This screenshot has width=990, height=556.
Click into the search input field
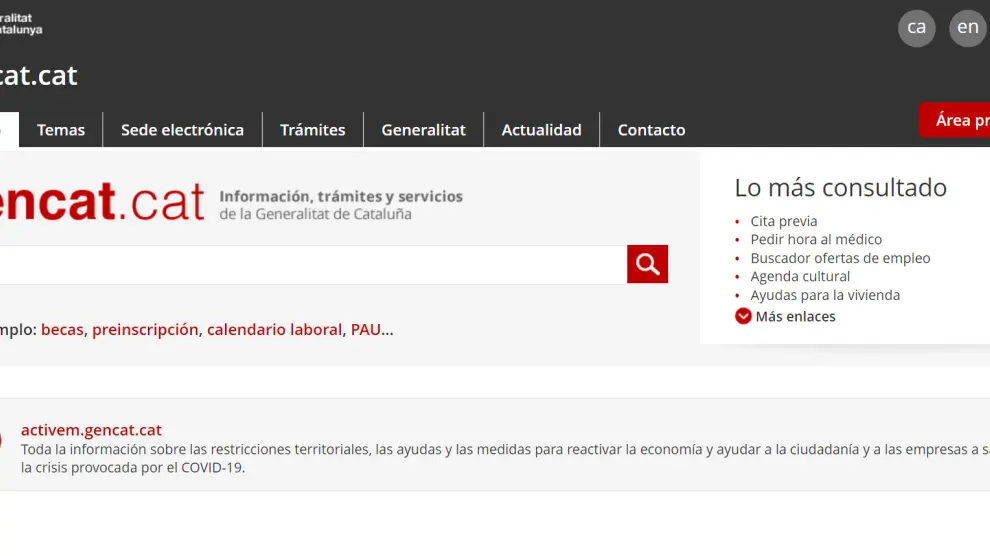(310, 265)
